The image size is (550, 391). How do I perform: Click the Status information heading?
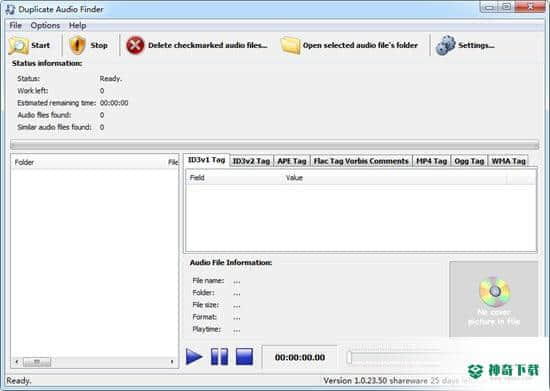pos(47,63)
